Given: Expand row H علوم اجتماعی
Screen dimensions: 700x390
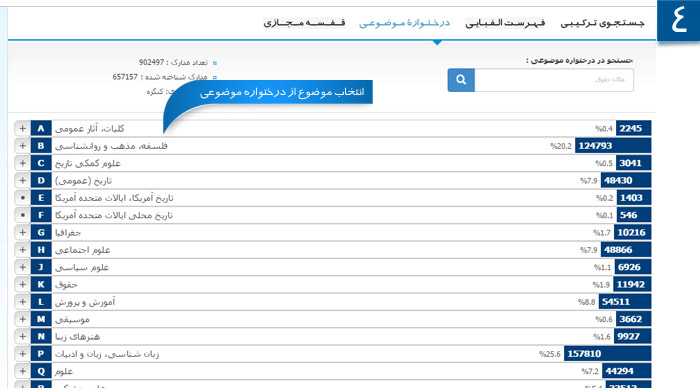Looking at the screenshot, I should click(x=22, y=250).
